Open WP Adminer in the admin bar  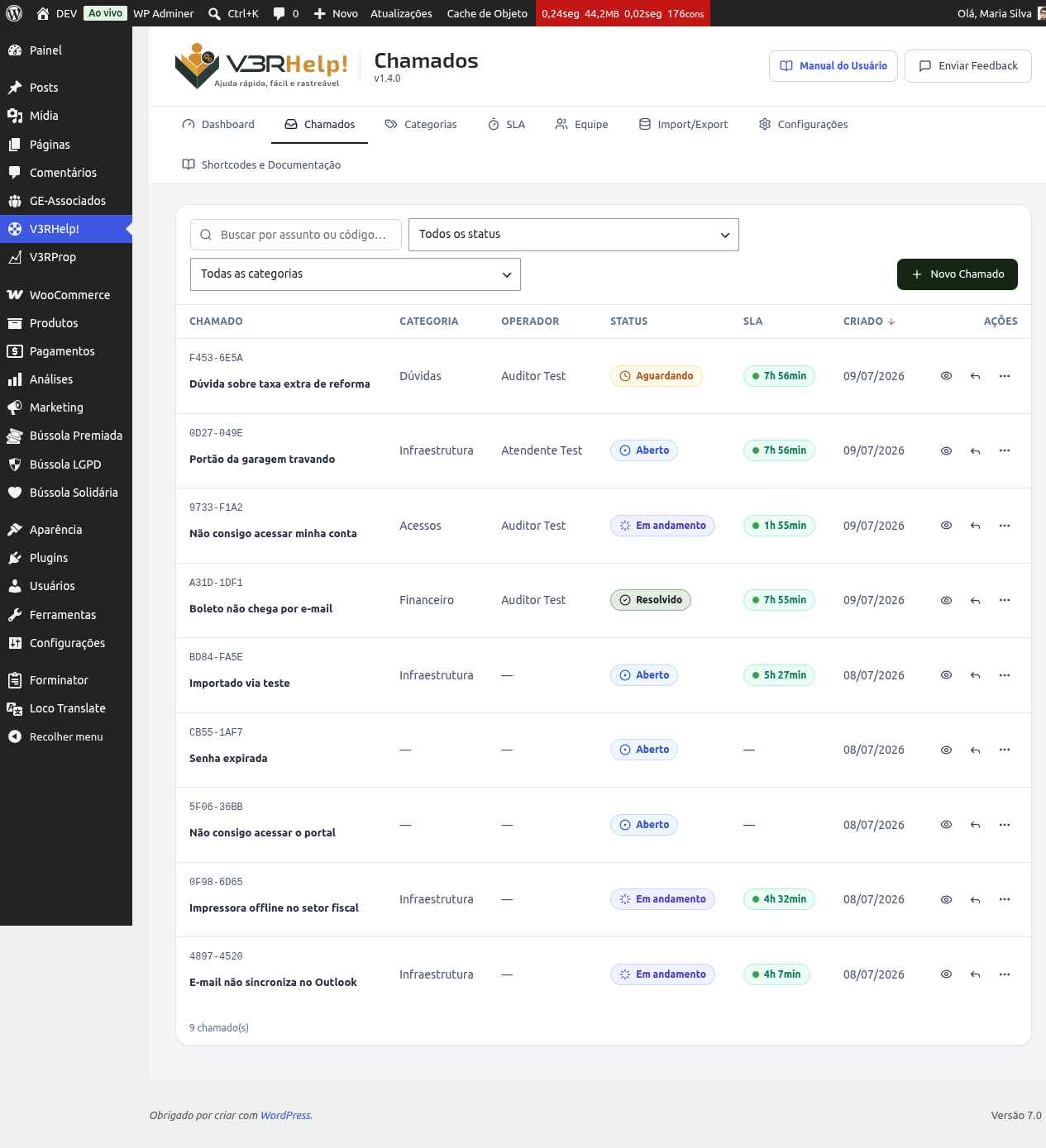[164, 13]
